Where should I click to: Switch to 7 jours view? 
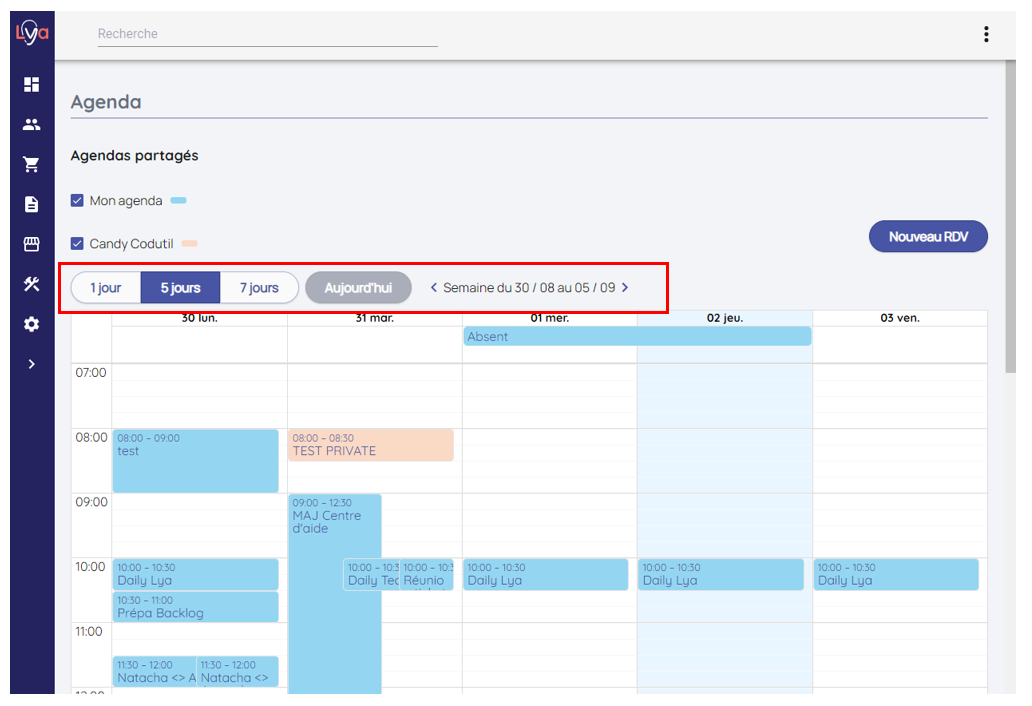click(259, 288)
